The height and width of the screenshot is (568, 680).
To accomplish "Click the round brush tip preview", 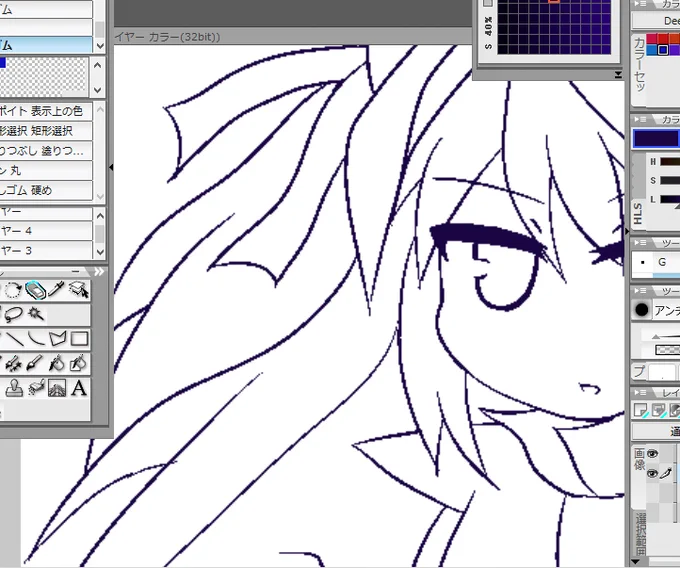I will point(642,310).
